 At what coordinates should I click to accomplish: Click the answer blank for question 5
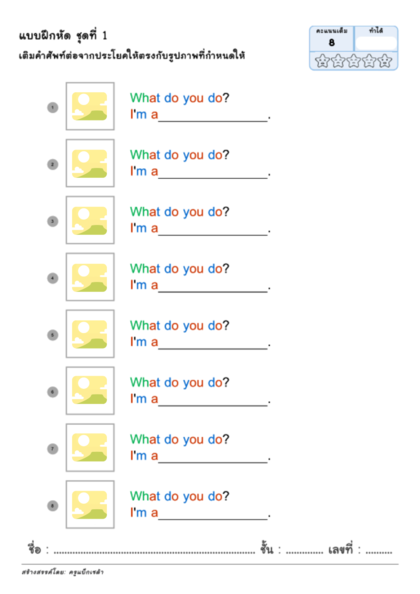point(213,344)
